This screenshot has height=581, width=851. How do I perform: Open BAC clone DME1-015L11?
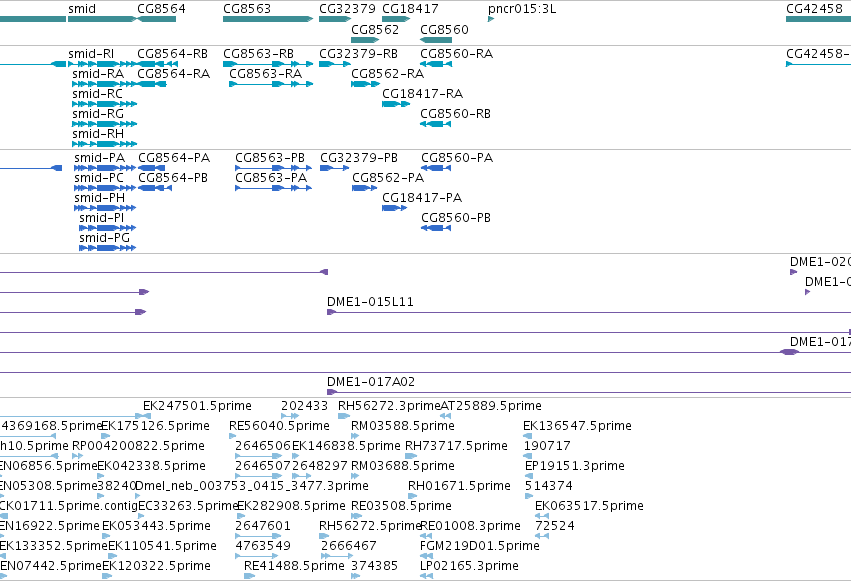[x=370, y=302]
